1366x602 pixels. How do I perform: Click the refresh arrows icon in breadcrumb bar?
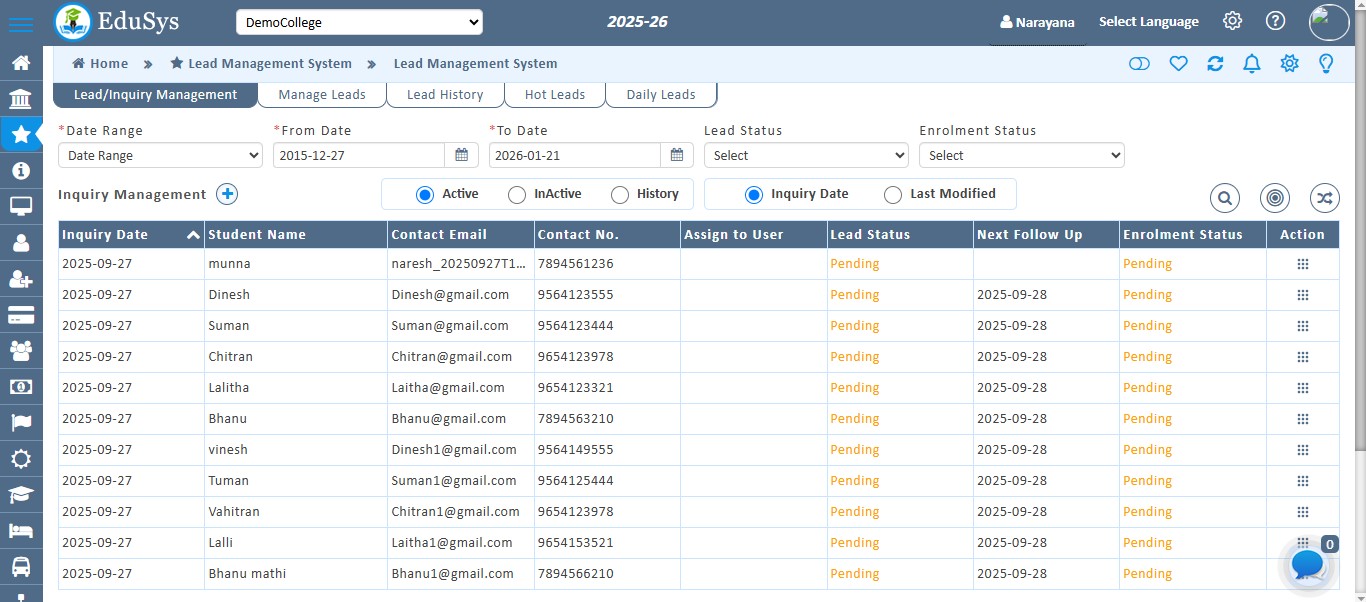coord(1215,64)
